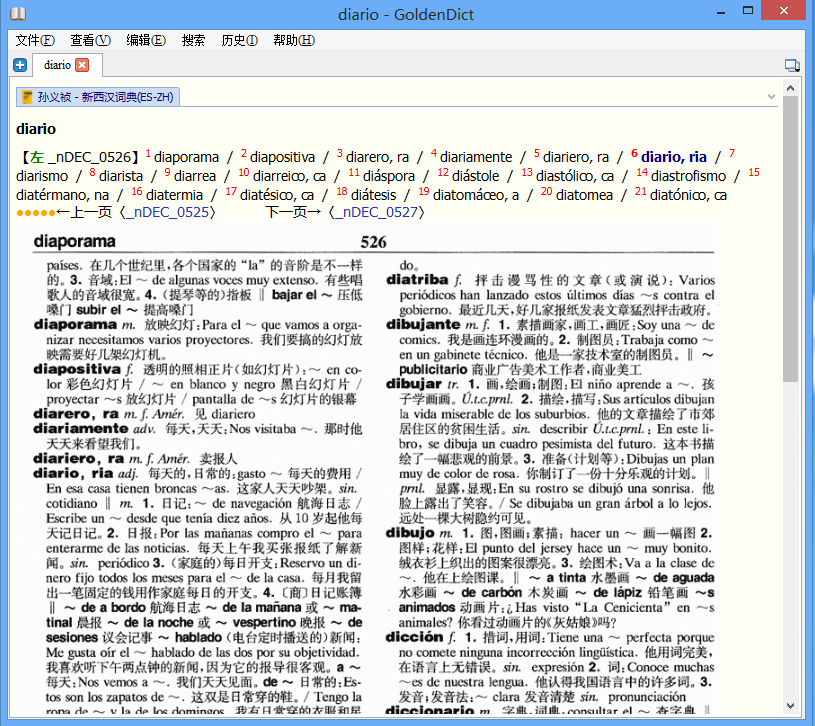Click the dictionary icon in the 新西汉词典 header
815x726 pixels.
tap(27, 97)
